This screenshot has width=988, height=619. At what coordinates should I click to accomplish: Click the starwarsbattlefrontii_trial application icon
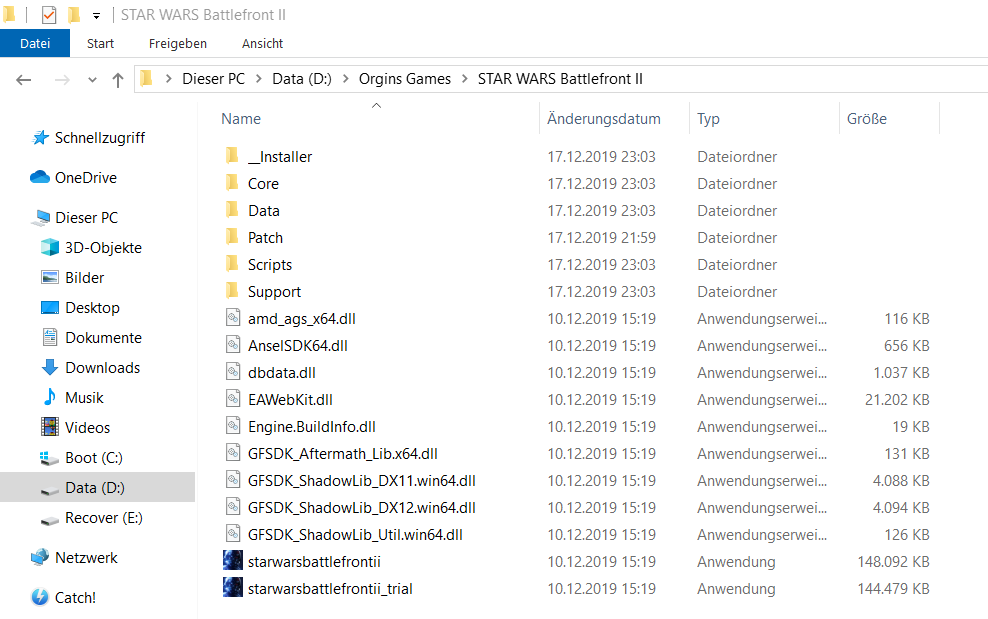(233, 587)
